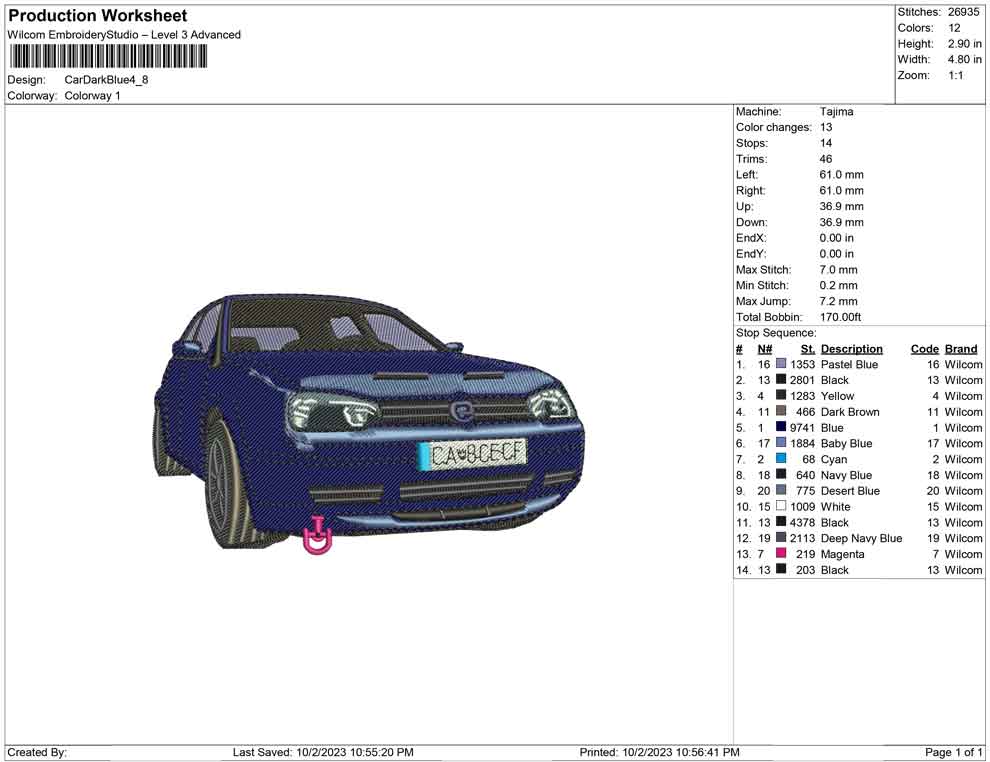Image resolution: width=990 pixels, height=762 pixels.
Task: Click the barcode under the worksheet title
Action: tap(108, 56)
